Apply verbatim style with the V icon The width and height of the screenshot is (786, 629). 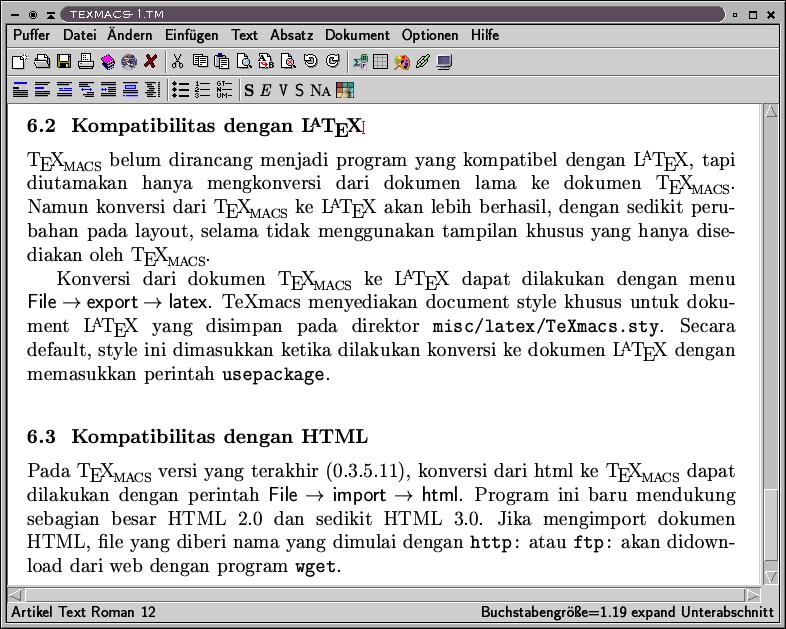[x=283, y=90]
